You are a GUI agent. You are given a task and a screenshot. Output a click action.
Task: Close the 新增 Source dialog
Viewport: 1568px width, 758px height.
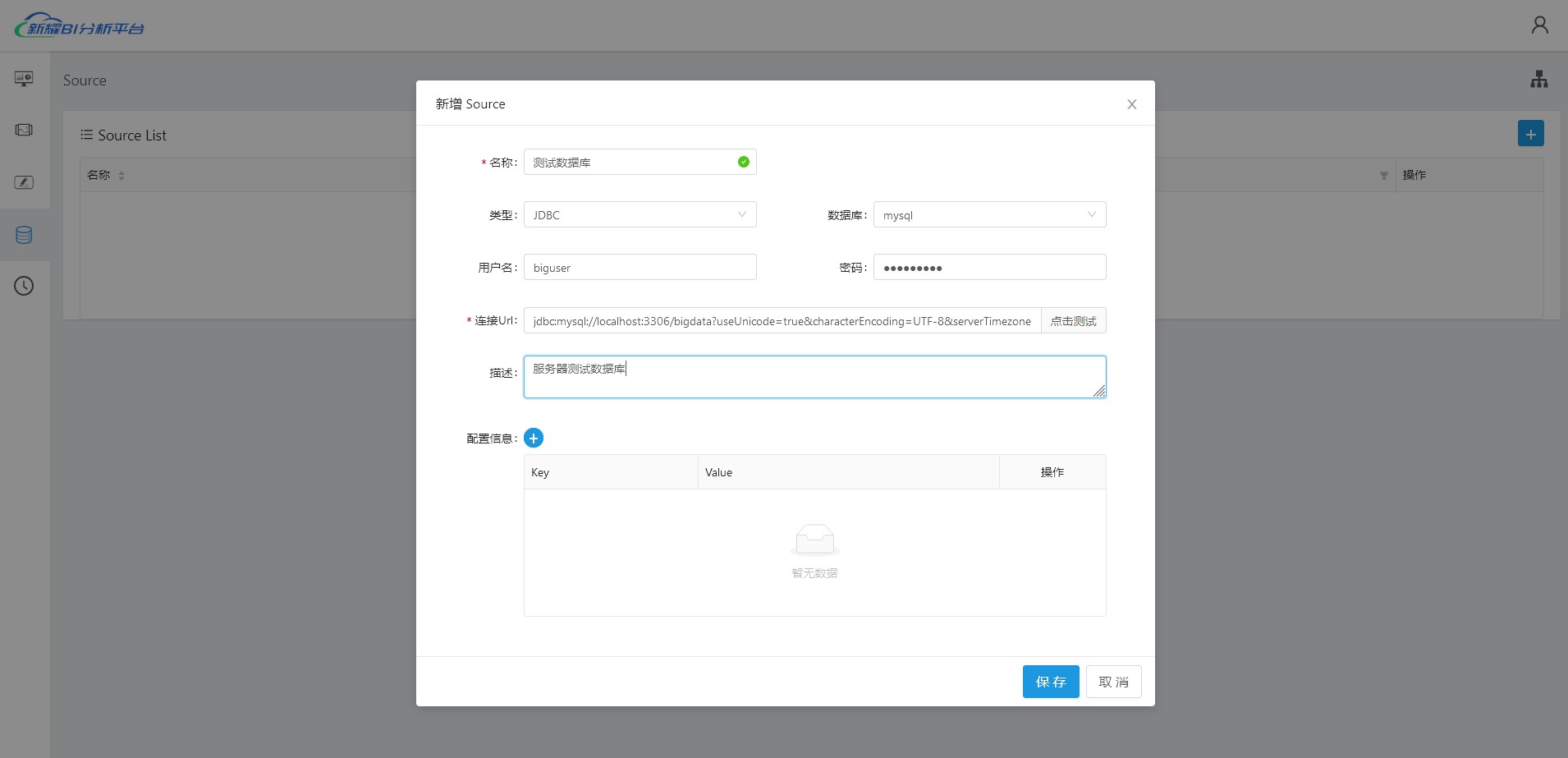pyautogui.click(x=1131, y=104)
